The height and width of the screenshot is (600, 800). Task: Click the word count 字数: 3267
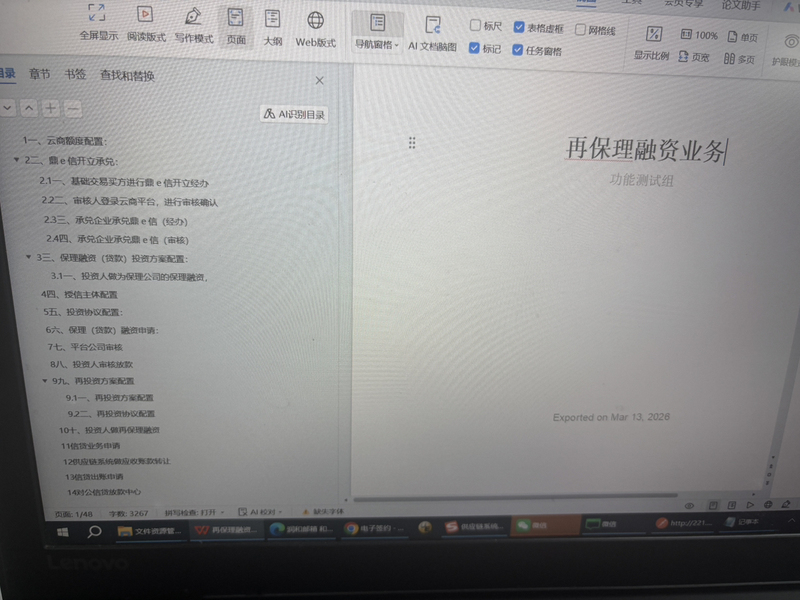[128, 513]
